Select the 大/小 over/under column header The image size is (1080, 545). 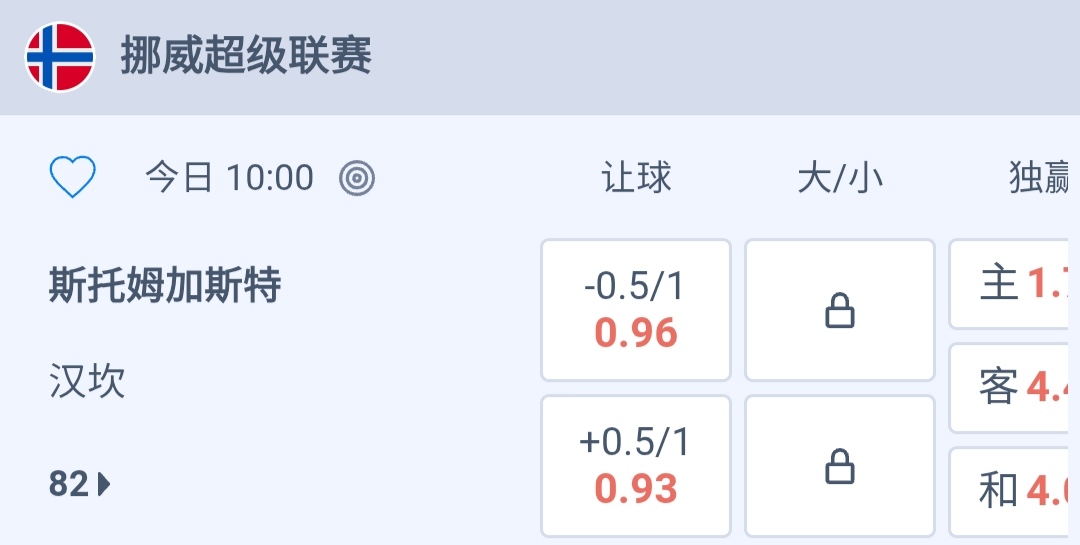pos(840,179)
